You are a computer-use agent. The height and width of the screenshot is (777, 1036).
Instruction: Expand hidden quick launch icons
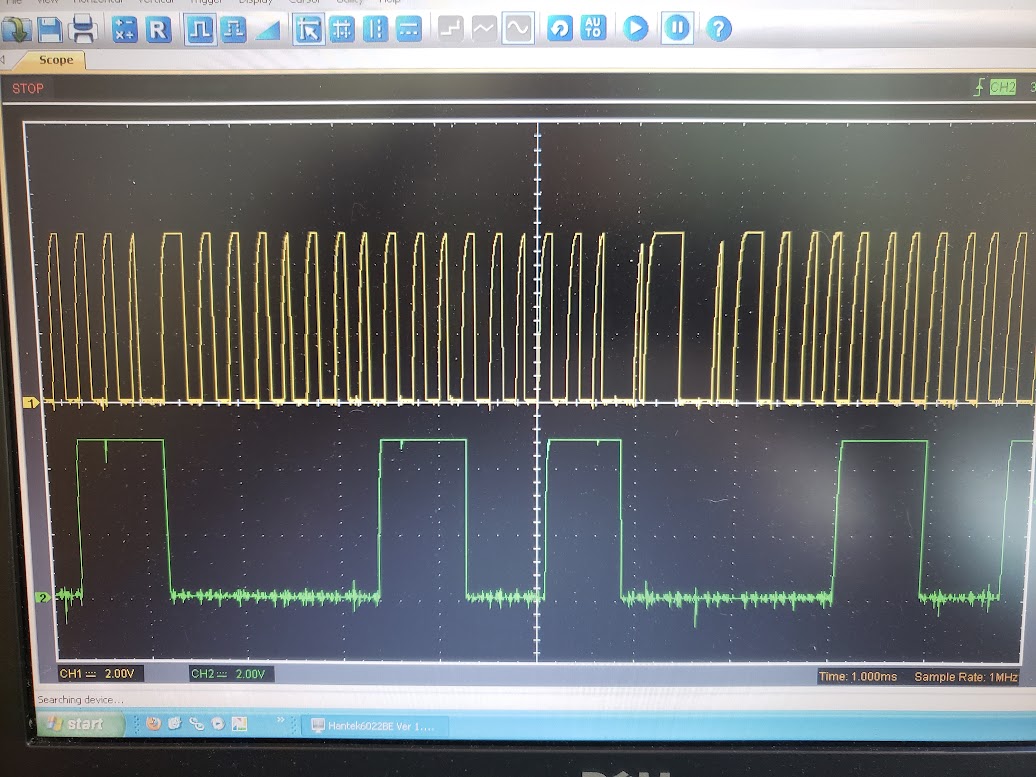tap(280, 719)
